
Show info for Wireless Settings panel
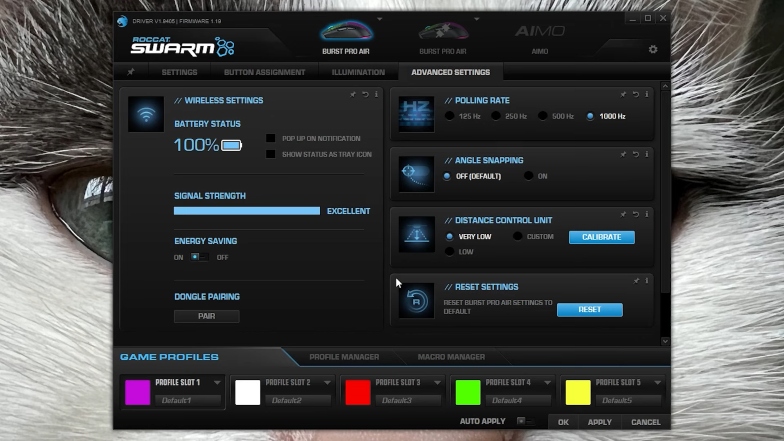[x=376, y=94]
